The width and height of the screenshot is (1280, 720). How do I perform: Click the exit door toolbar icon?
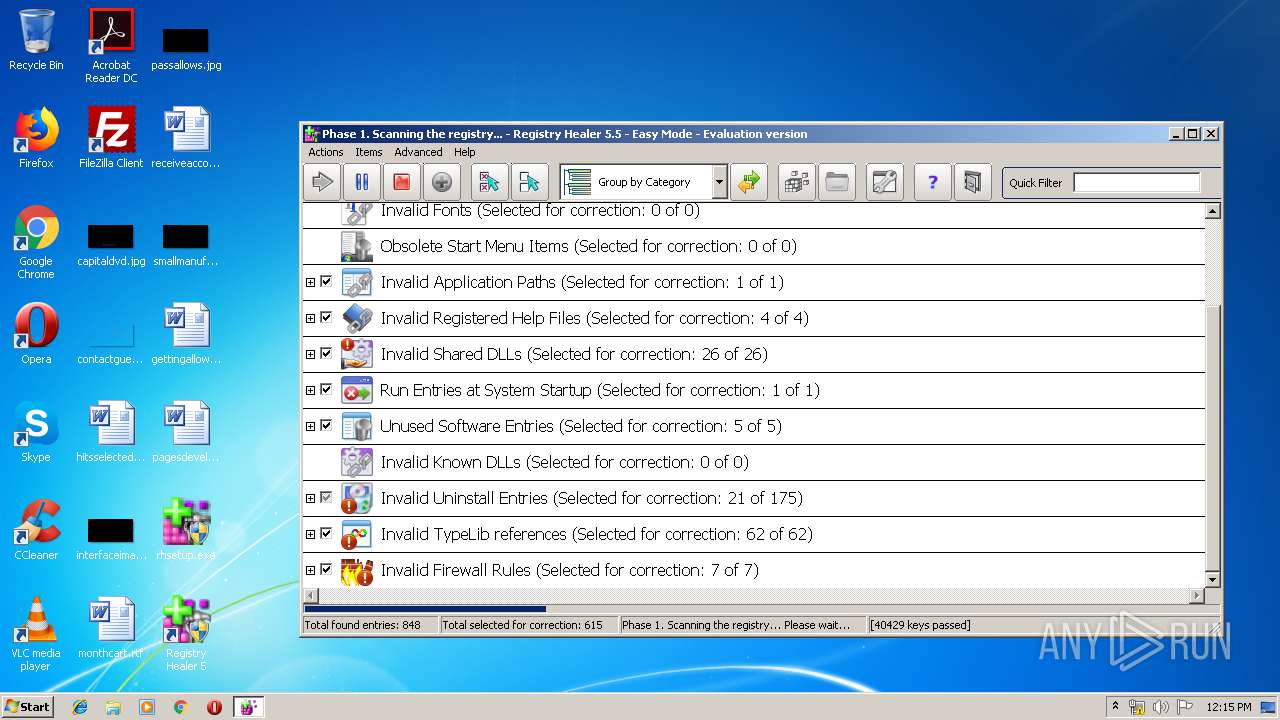[x=972, y=182]
